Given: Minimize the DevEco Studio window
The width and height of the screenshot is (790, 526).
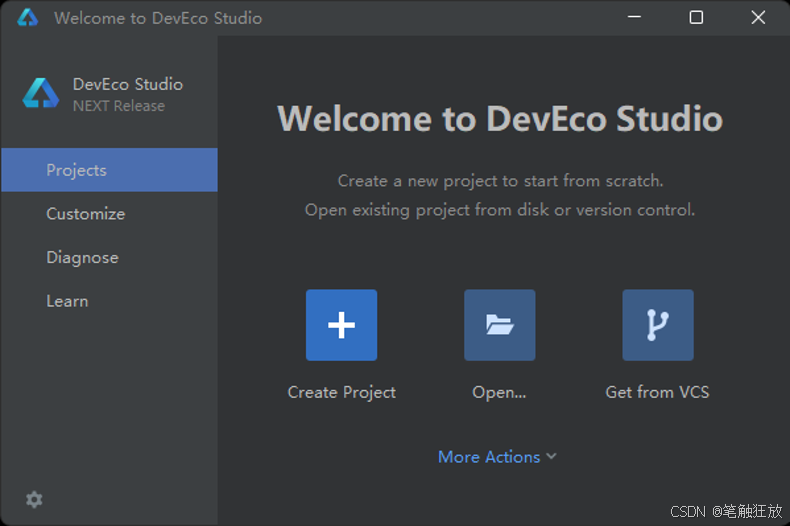Looking at the screenshot, I should pyautogui.click(x=634, y=18).
